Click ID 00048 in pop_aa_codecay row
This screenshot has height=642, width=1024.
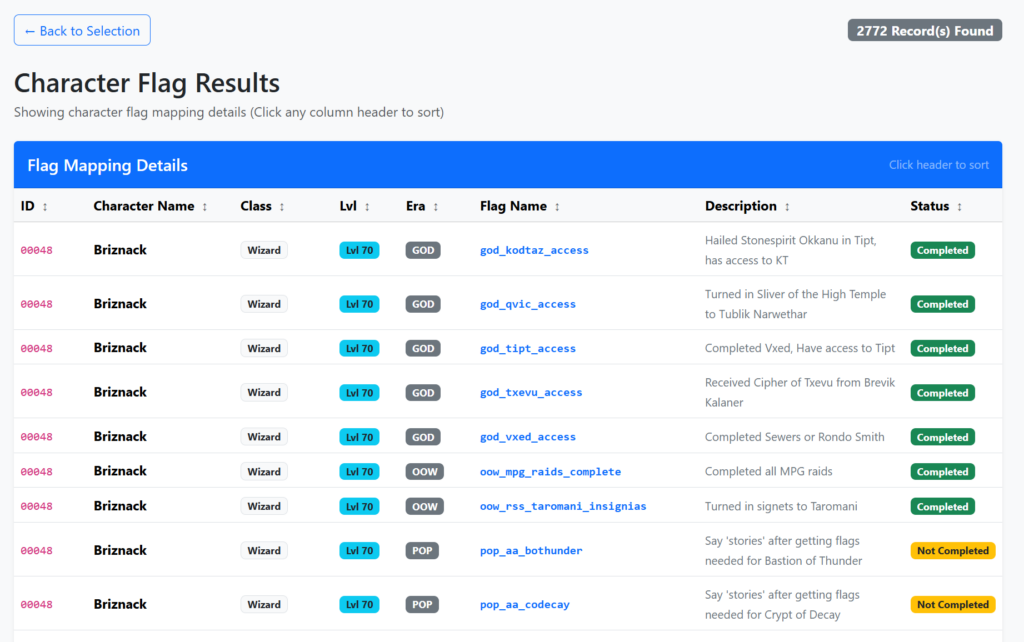pos(37,605)
